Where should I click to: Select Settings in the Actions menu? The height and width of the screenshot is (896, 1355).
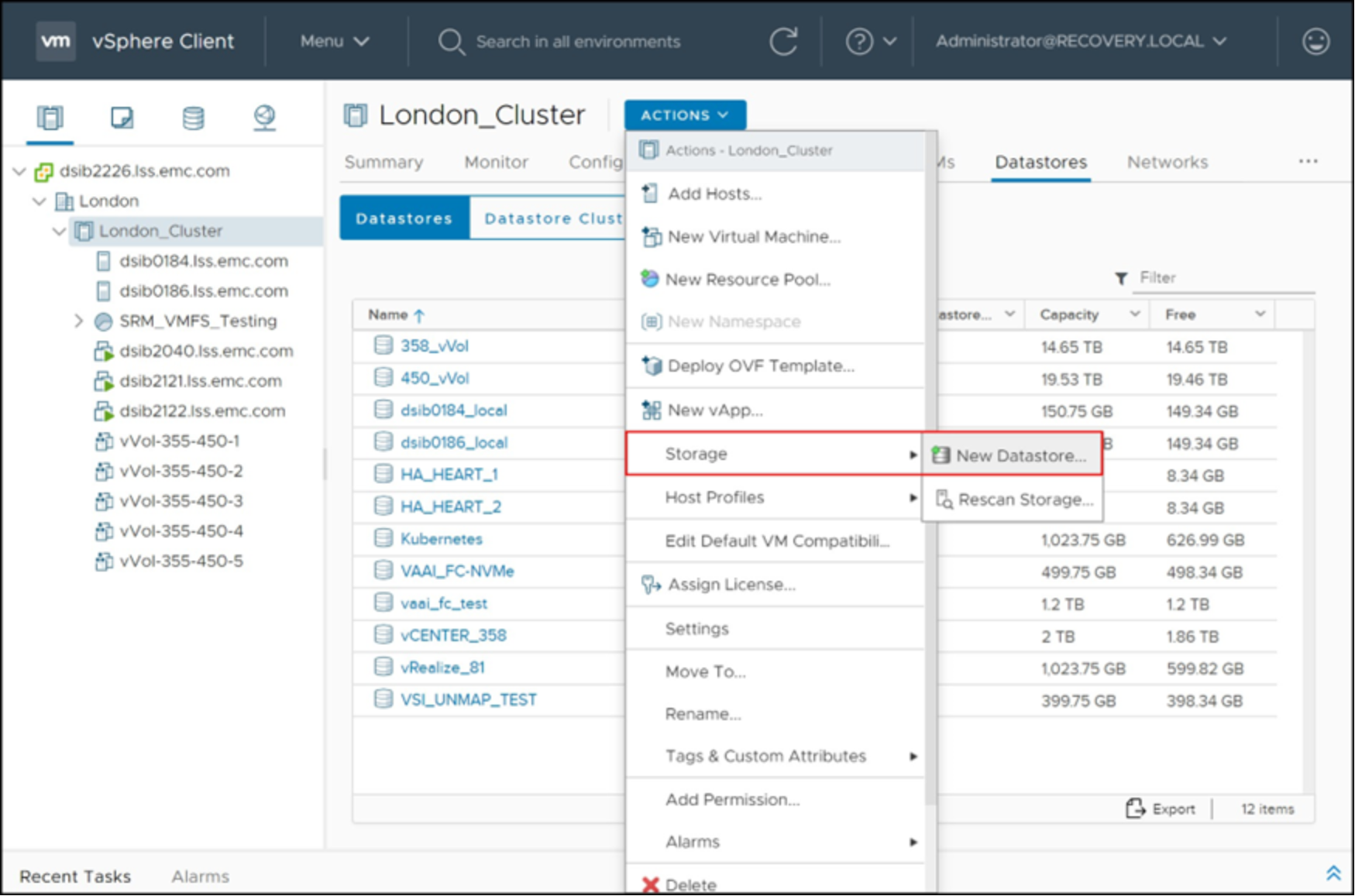pos(775,629)
